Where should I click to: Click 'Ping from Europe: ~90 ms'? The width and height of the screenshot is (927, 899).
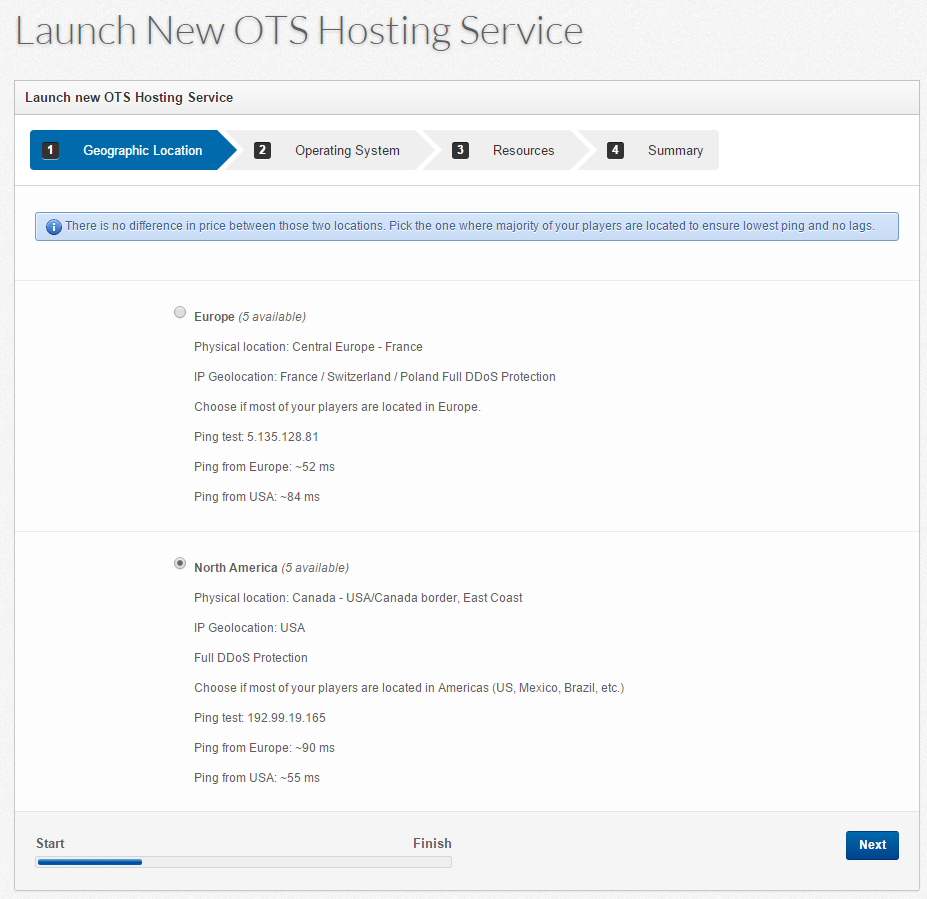point(264,748)
